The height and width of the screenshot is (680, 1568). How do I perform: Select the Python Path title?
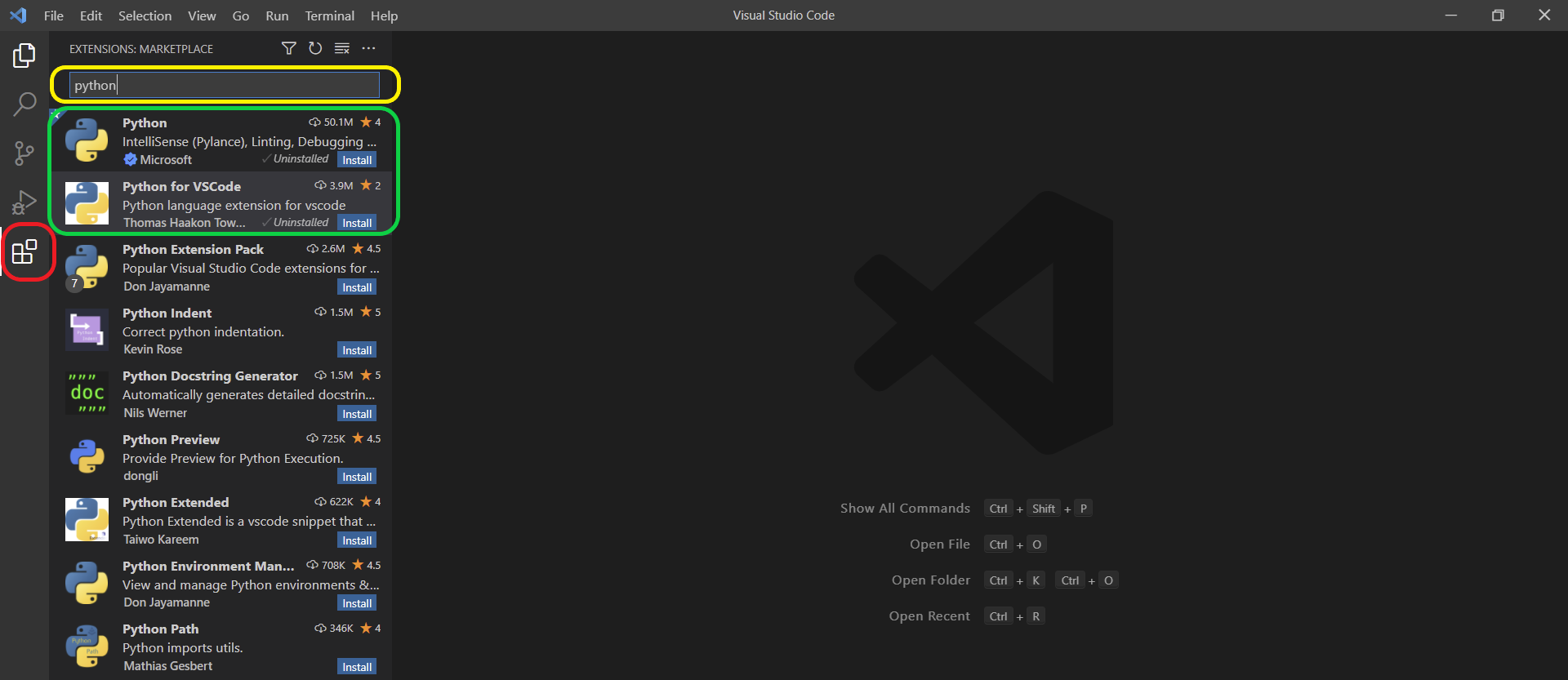click(160, 629)
